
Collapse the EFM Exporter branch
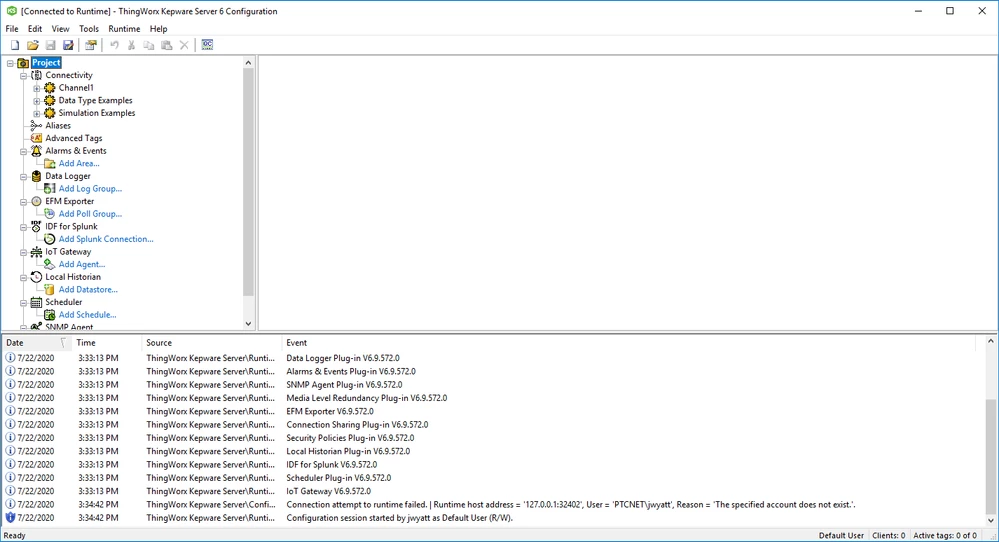pos(24,202)
